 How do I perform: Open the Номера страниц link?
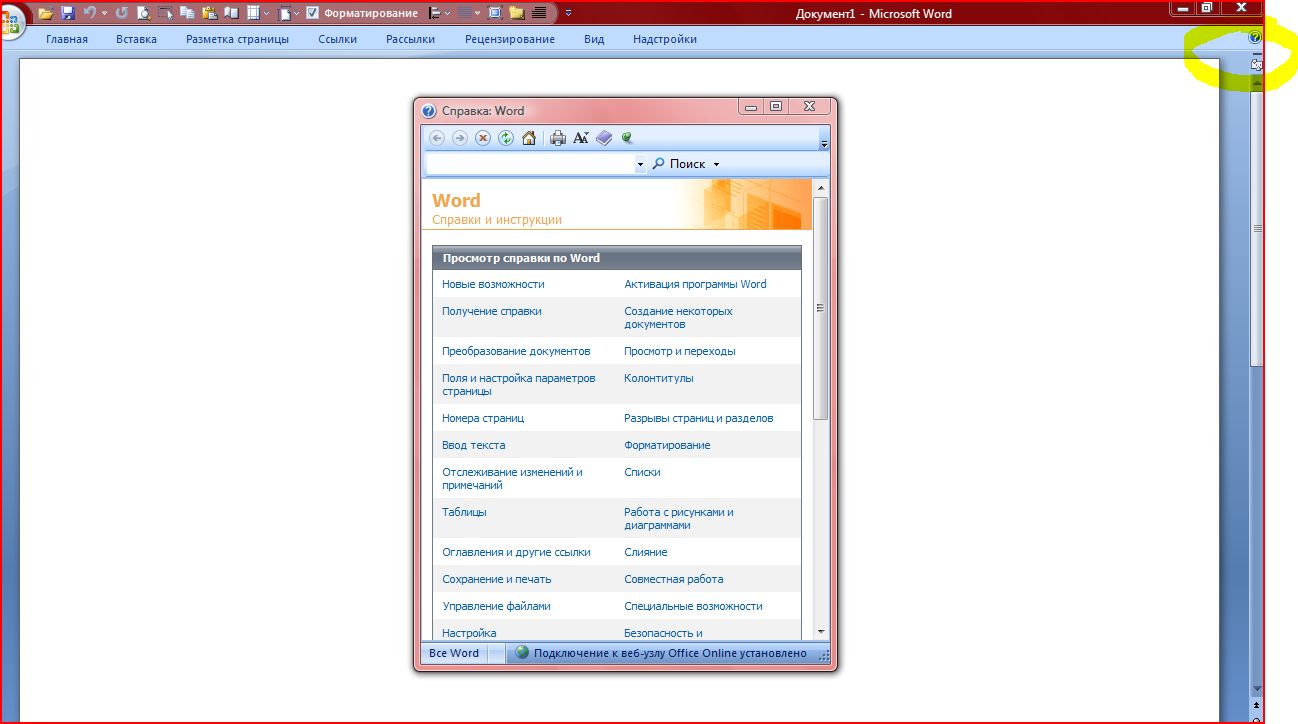click(x=483, y=418)
